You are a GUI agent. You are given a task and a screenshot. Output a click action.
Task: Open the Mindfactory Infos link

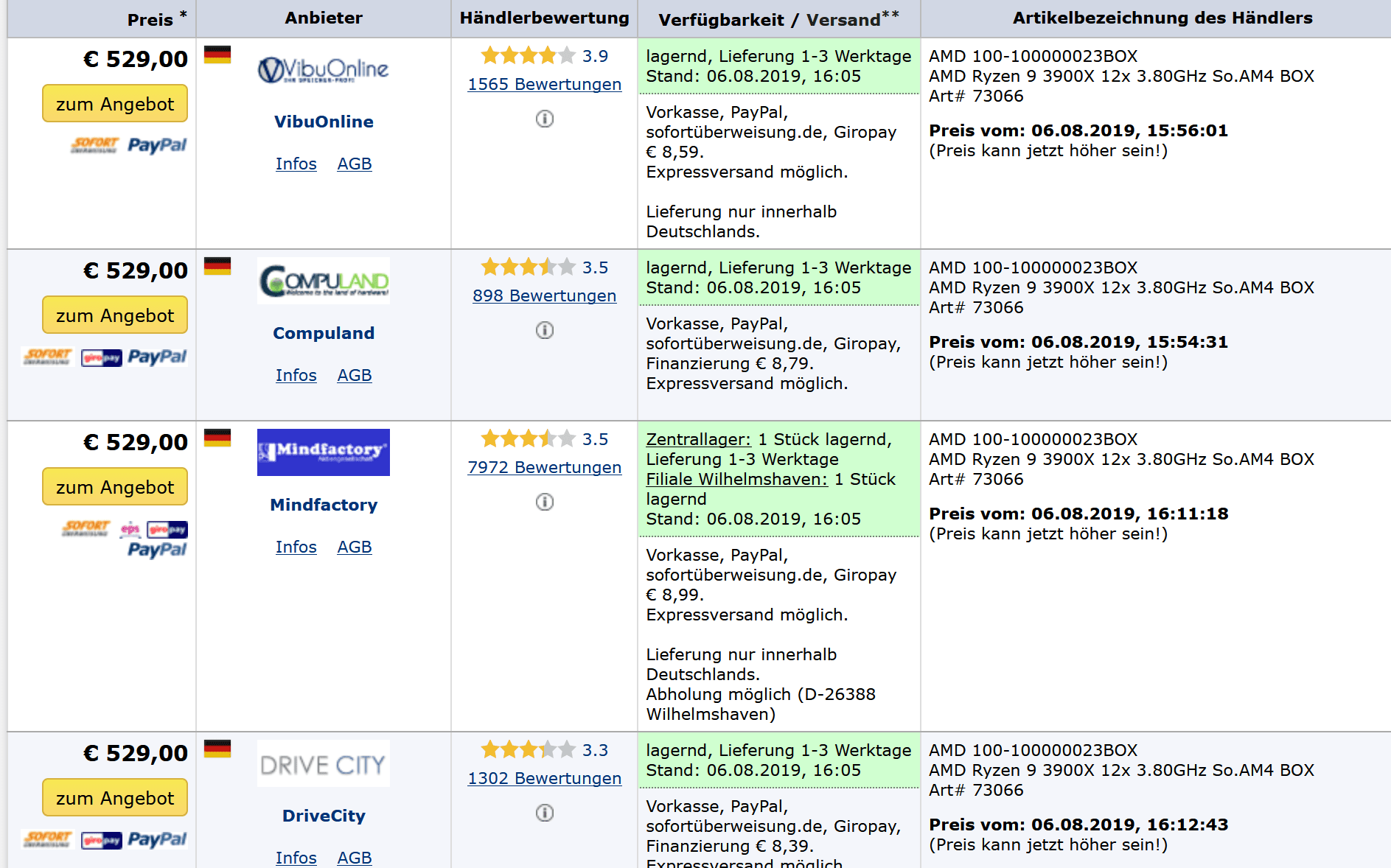(296, 547)
